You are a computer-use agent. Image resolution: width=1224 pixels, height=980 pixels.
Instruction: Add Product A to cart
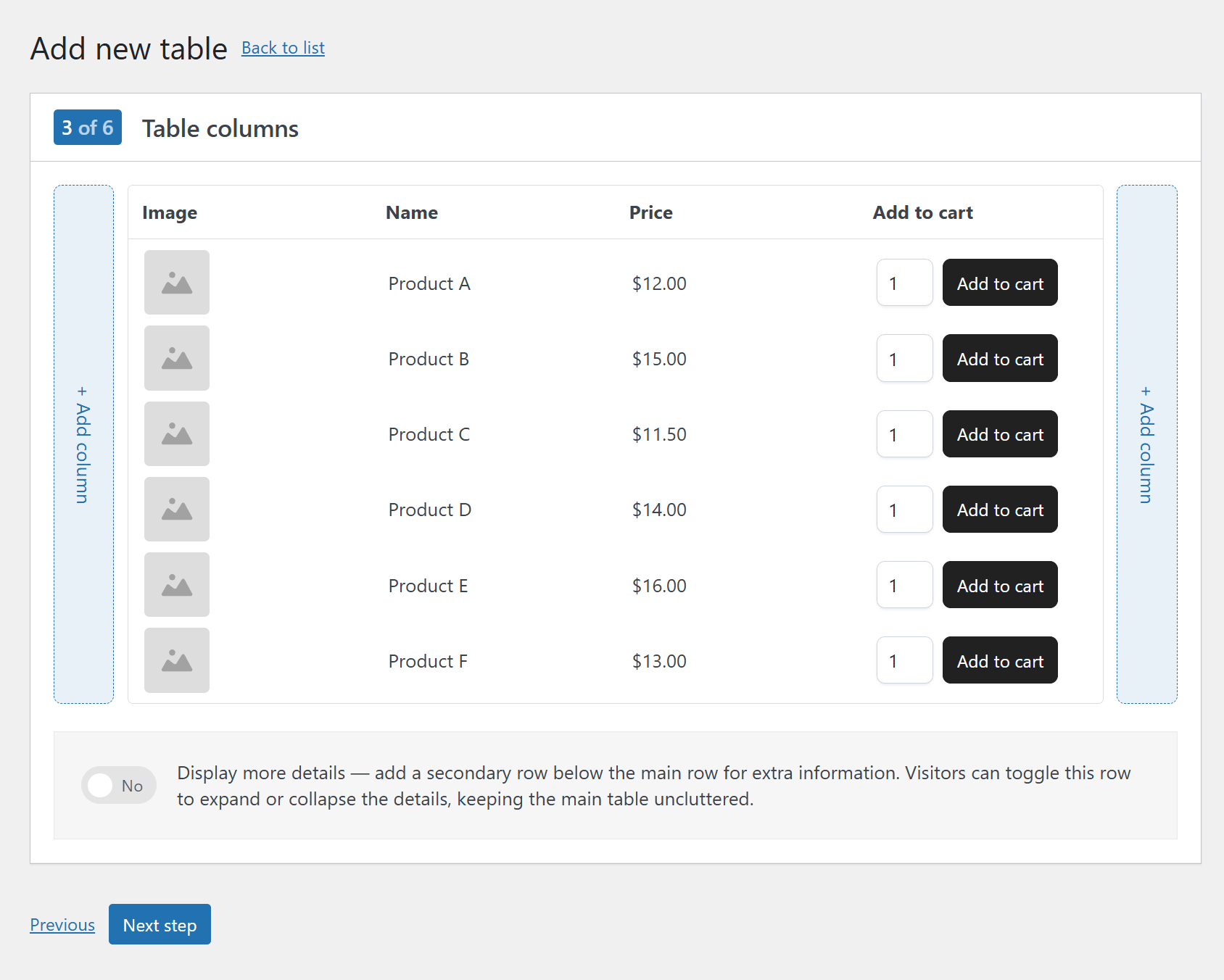[x=999, y=283]
